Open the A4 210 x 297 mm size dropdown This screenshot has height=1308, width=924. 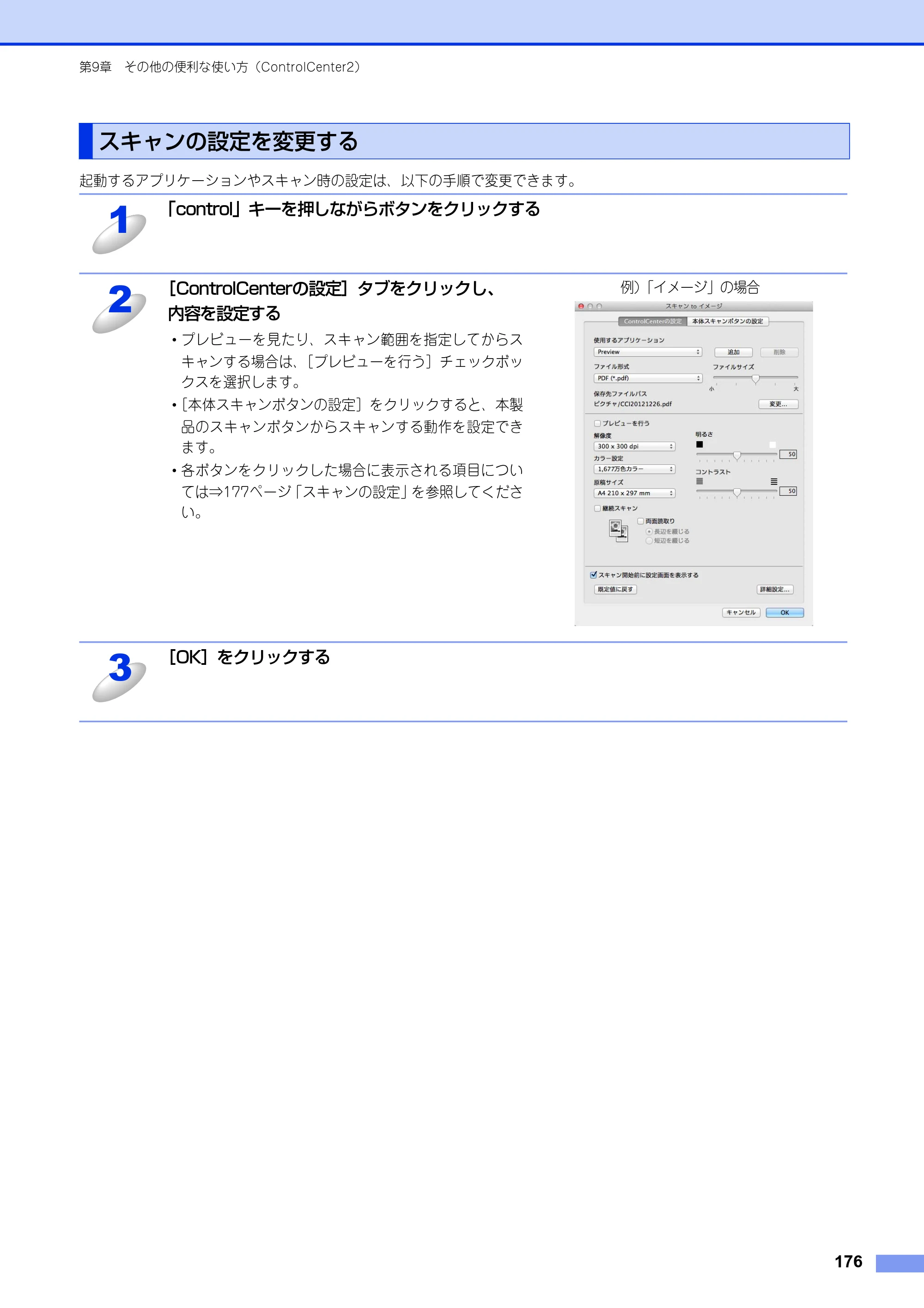click(x=635, y=493)
